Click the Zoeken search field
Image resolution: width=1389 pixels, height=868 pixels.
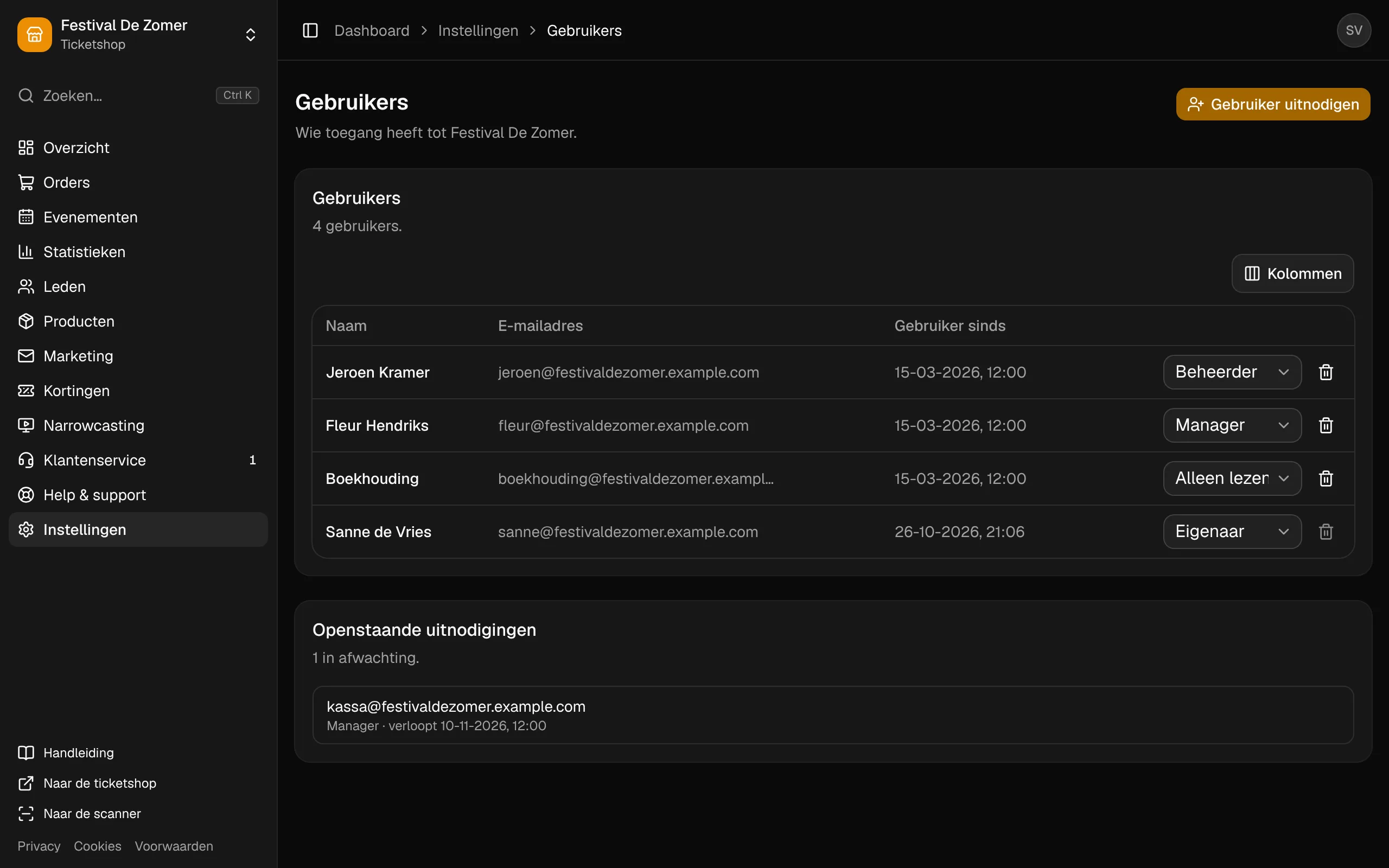click(138, 95)
